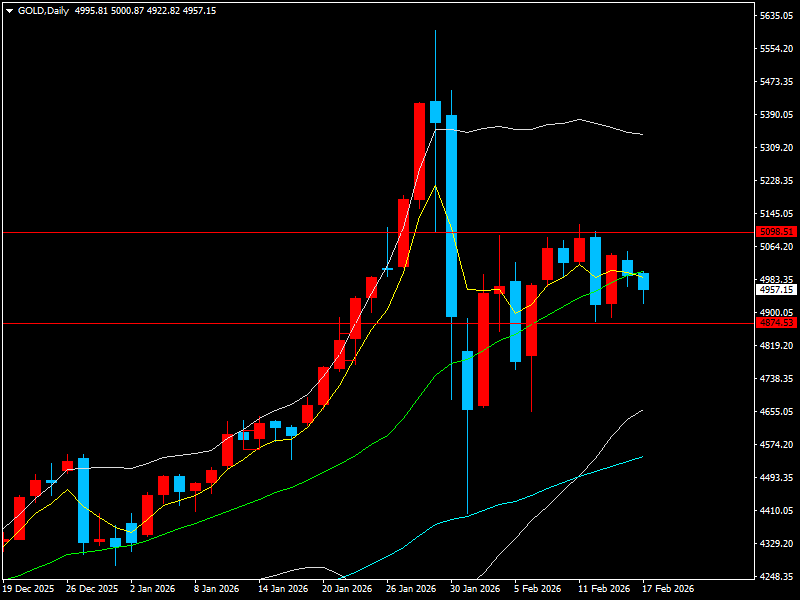Open the chart menu triangle beside GOLD,Daily
Viewport: 800px width, 600px height.
(x=10, y=11)
